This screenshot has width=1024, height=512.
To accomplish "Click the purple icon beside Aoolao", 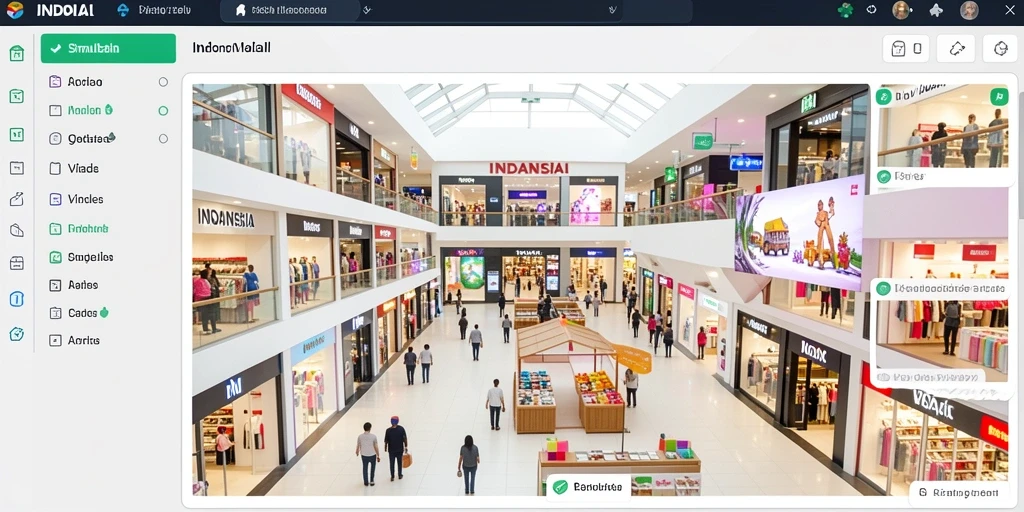I will [56, 82].
